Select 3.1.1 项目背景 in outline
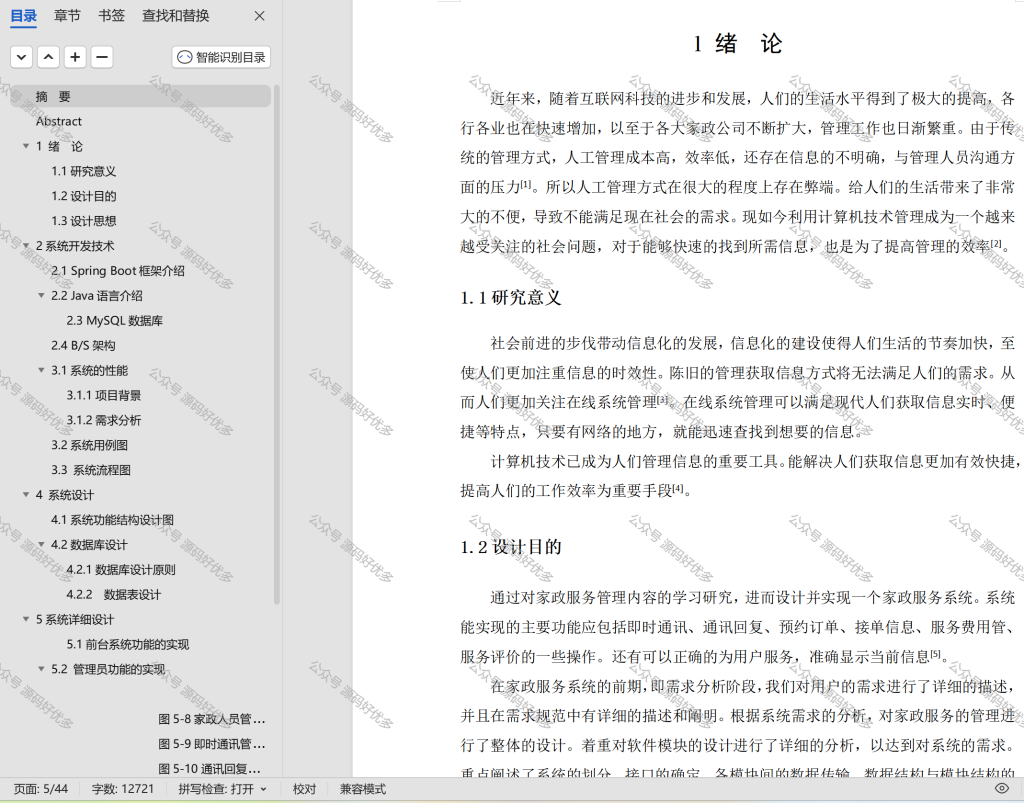1024x803 pixels. (x=103, y=395)
